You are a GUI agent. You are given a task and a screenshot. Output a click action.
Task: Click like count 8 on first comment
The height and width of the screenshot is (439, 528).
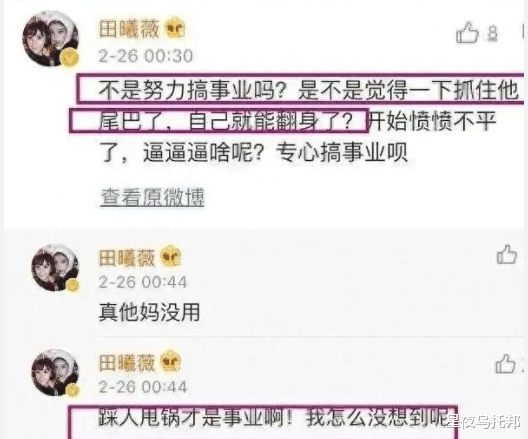(492, 34)
